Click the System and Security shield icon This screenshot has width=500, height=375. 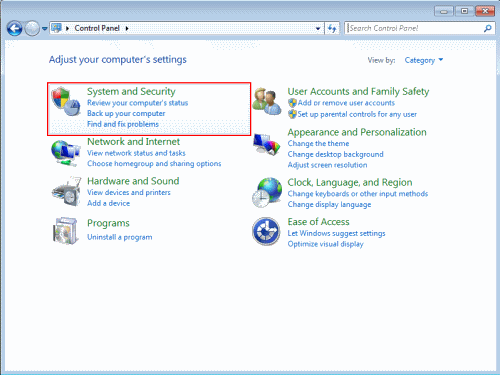pyautogui.click(x=66, y=101)
